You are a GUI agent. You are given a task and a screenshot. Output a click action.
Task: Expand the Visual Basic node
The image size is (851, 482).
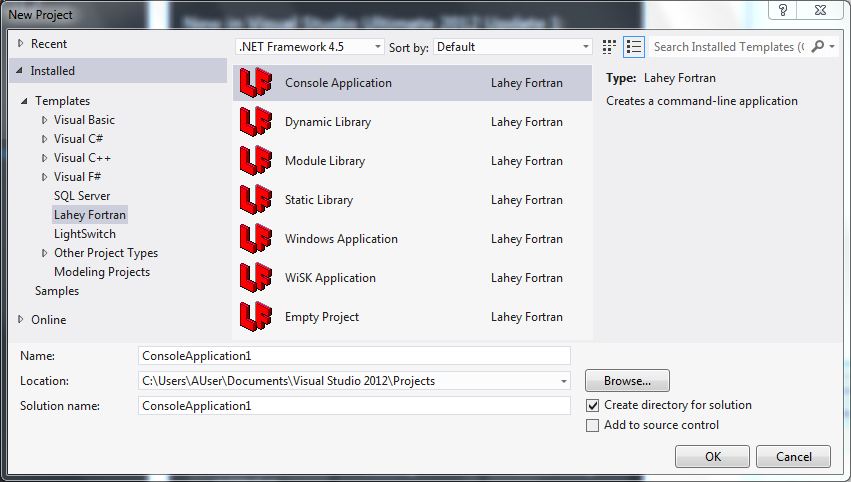45,120
